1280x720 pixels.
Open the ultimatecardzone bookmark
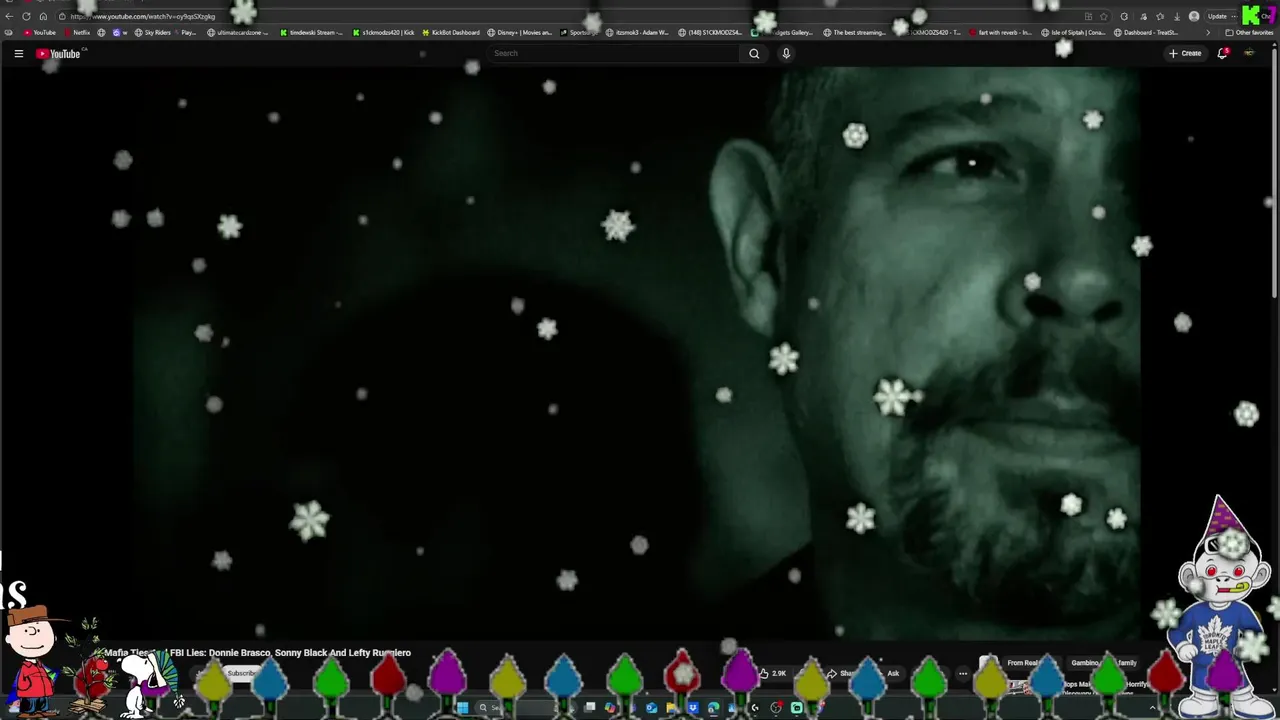point(238,33)
